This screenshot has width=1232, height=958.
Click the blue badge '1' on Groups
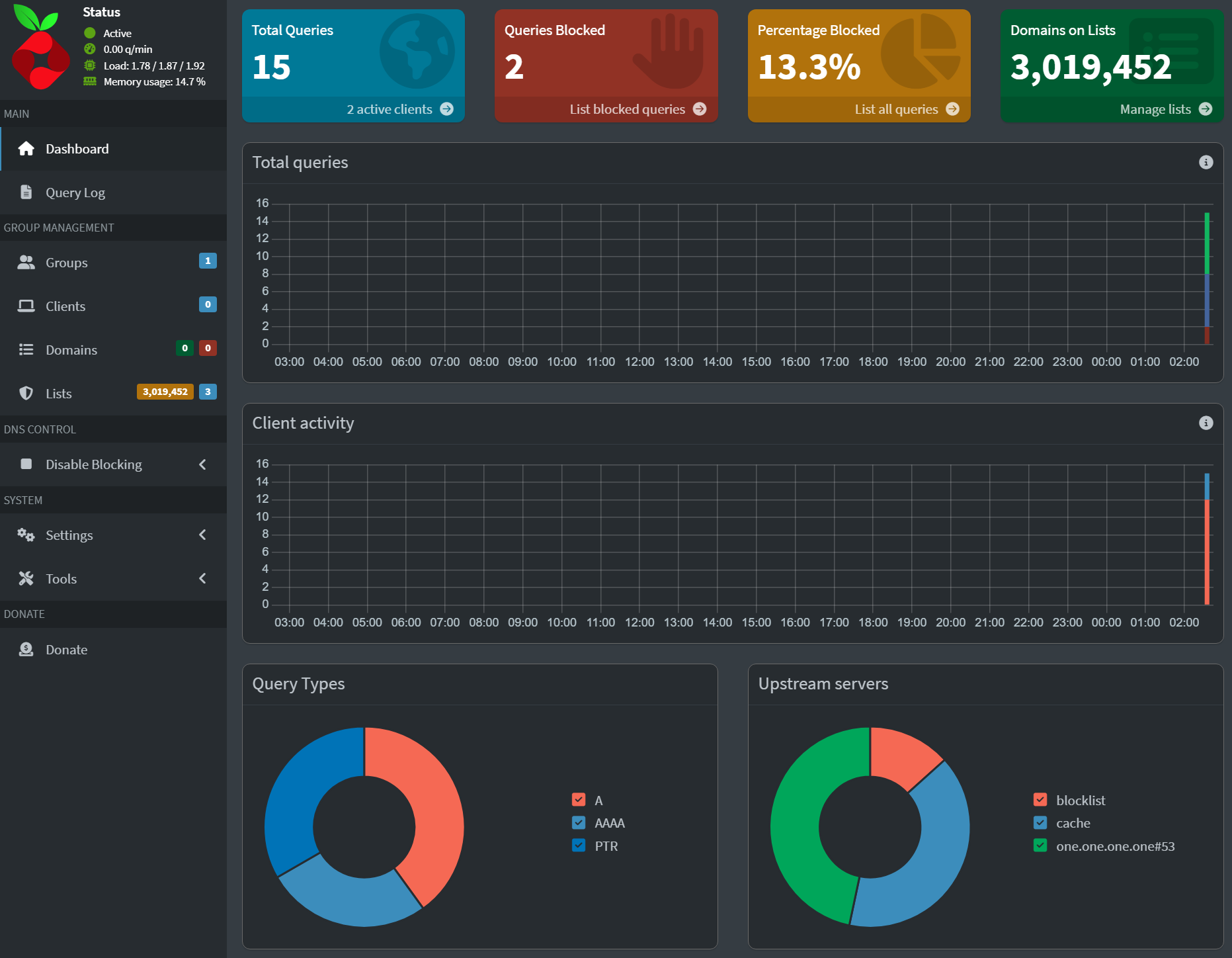208,261
